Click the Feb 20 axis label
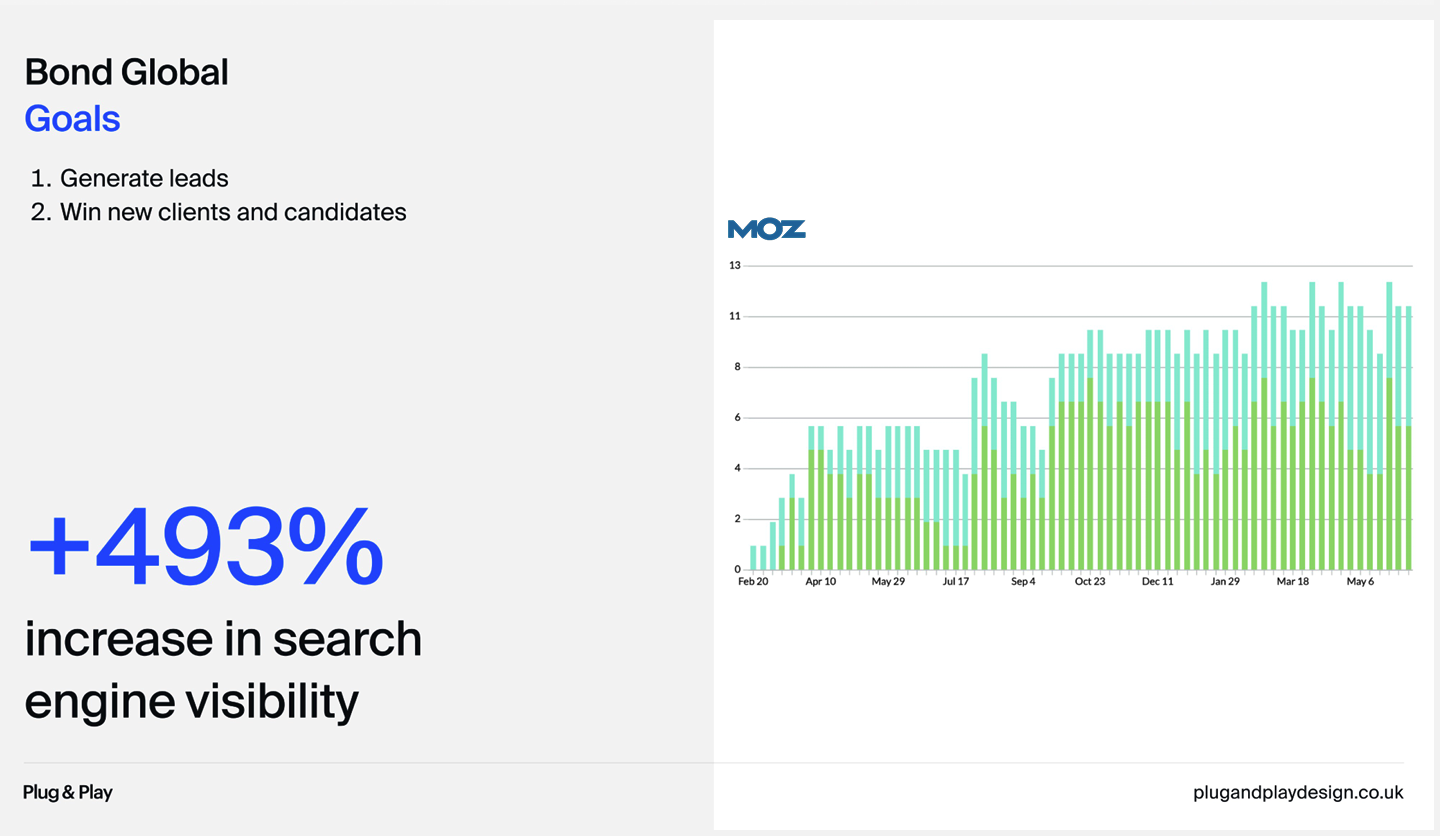The width and height of the screenshot is (1440, 836). 753,581
